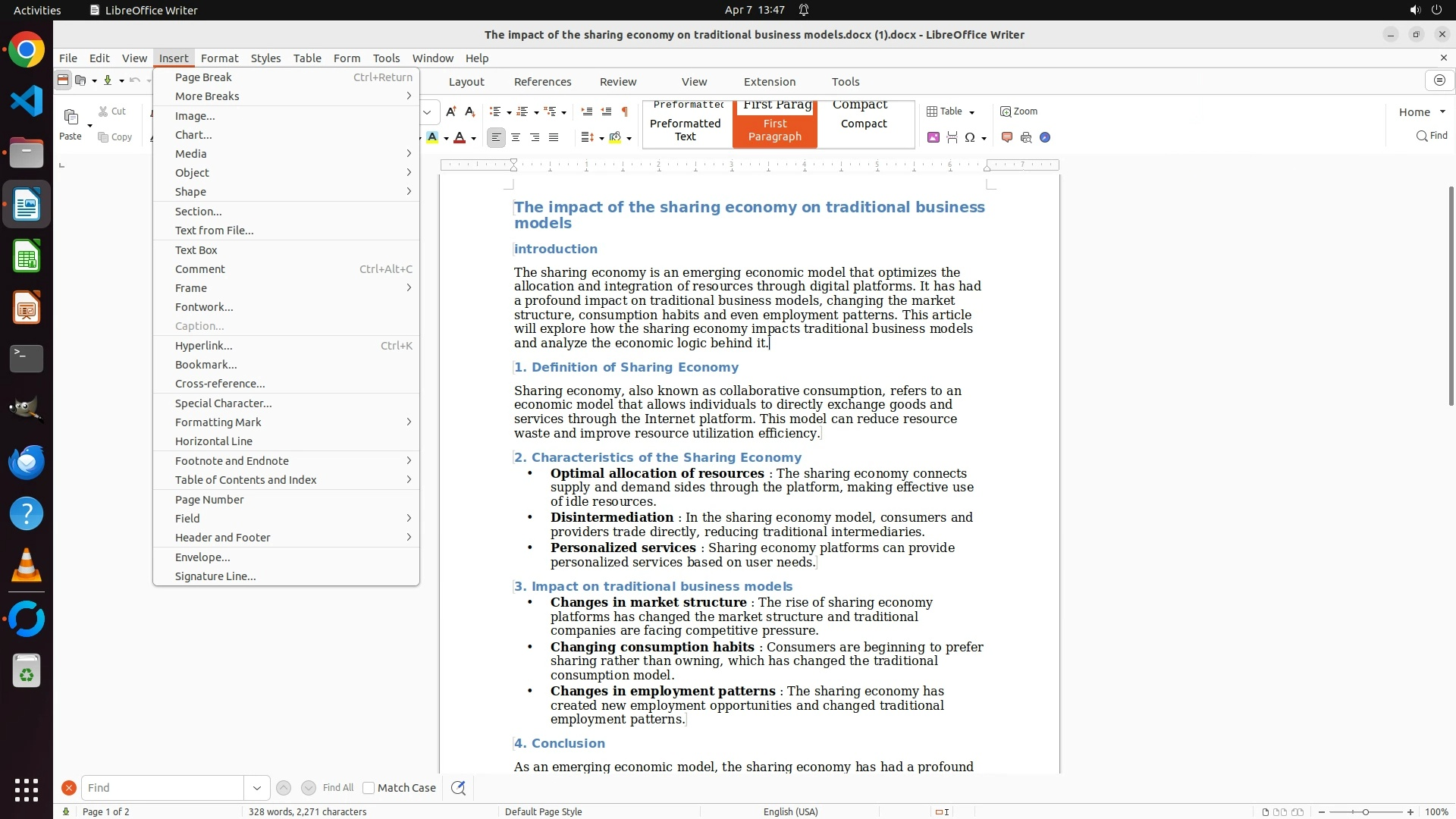
Task: Toggle Center alignment button
Action: point(516,137)
